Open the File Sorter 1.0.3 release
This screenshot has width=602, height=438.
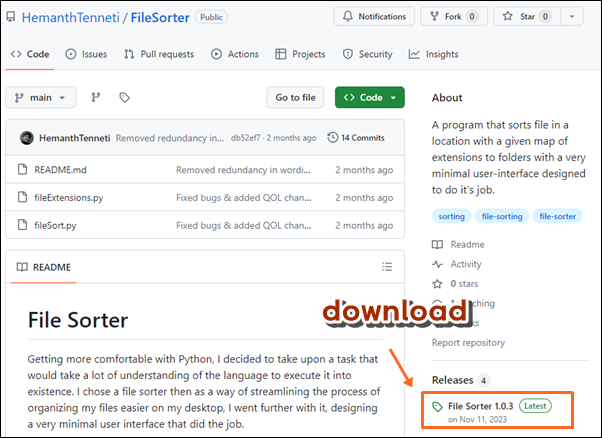480,406
